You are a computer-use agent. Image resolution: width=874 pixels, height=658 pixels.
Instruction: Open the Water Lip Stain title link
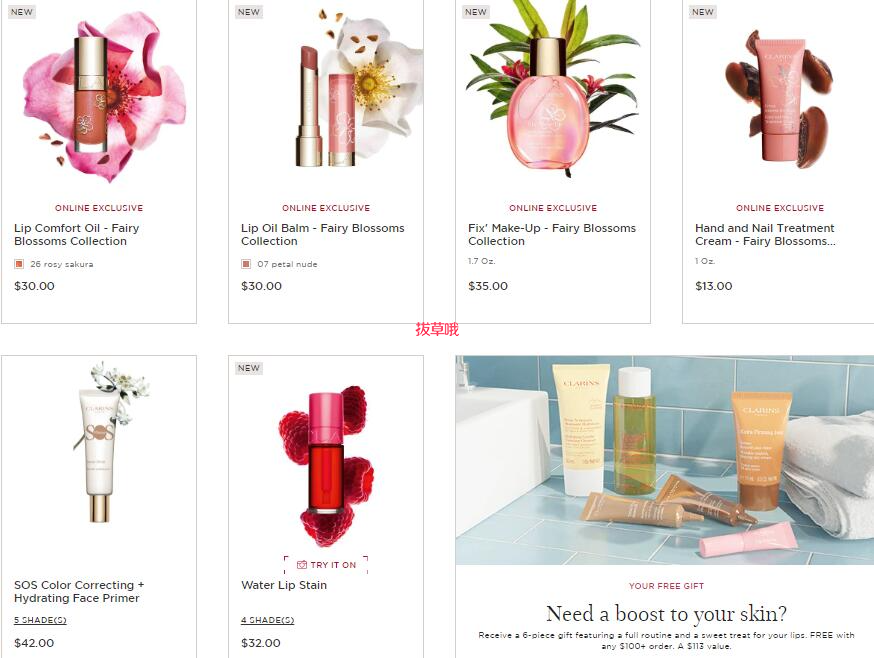tap(284, 585)
